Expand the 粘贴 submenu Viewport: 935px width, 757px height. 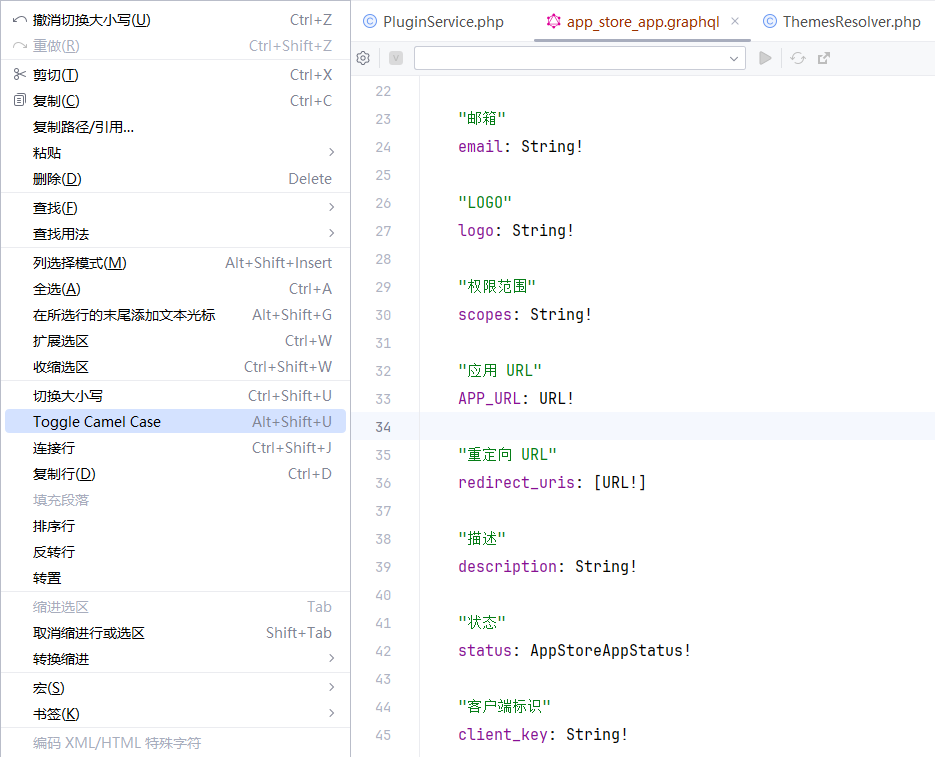pos(331,152)
